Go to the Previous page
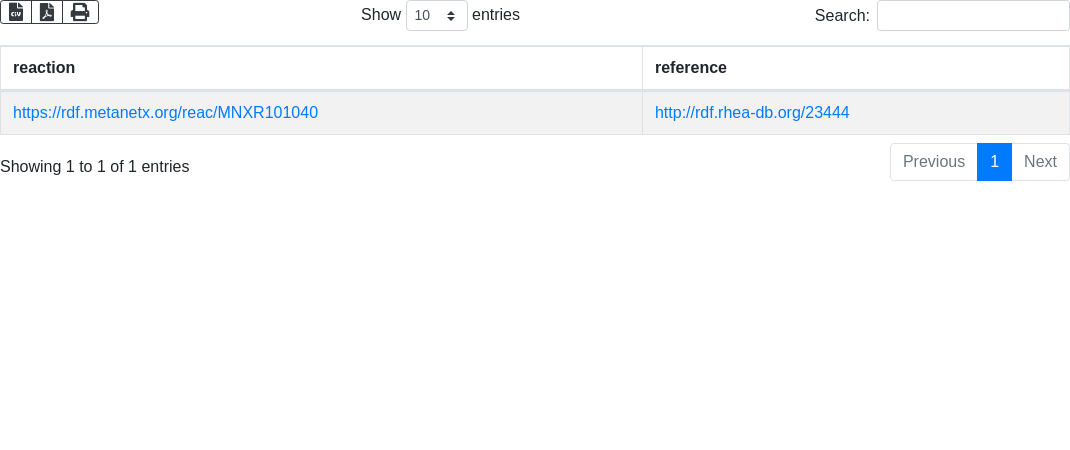Screen dimensions: 1070x450 [933, 162]
